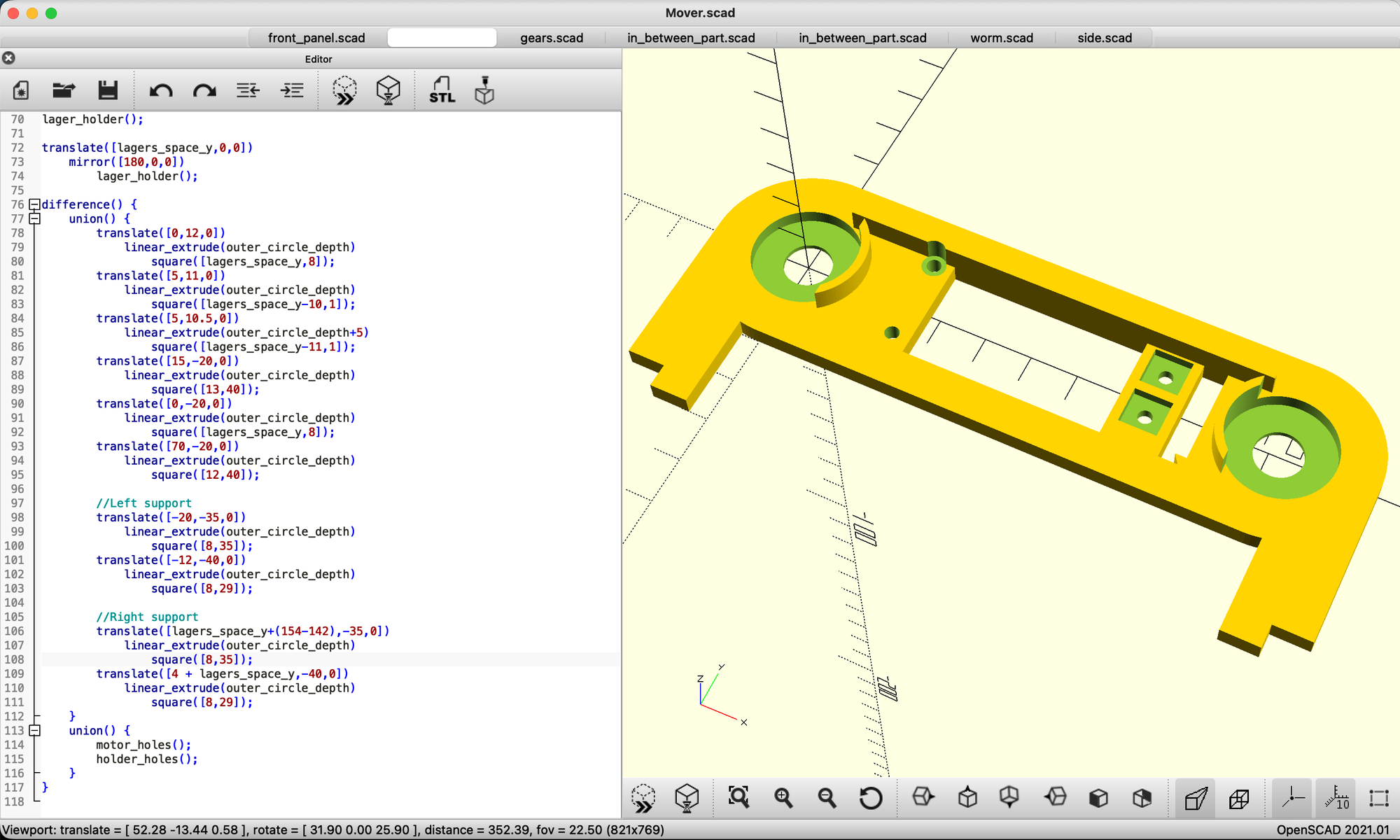Image resolution: width=1400 pixels, height=840 pixels.
Task: Click Render in the editor toolbar
Action: (388, 90)
